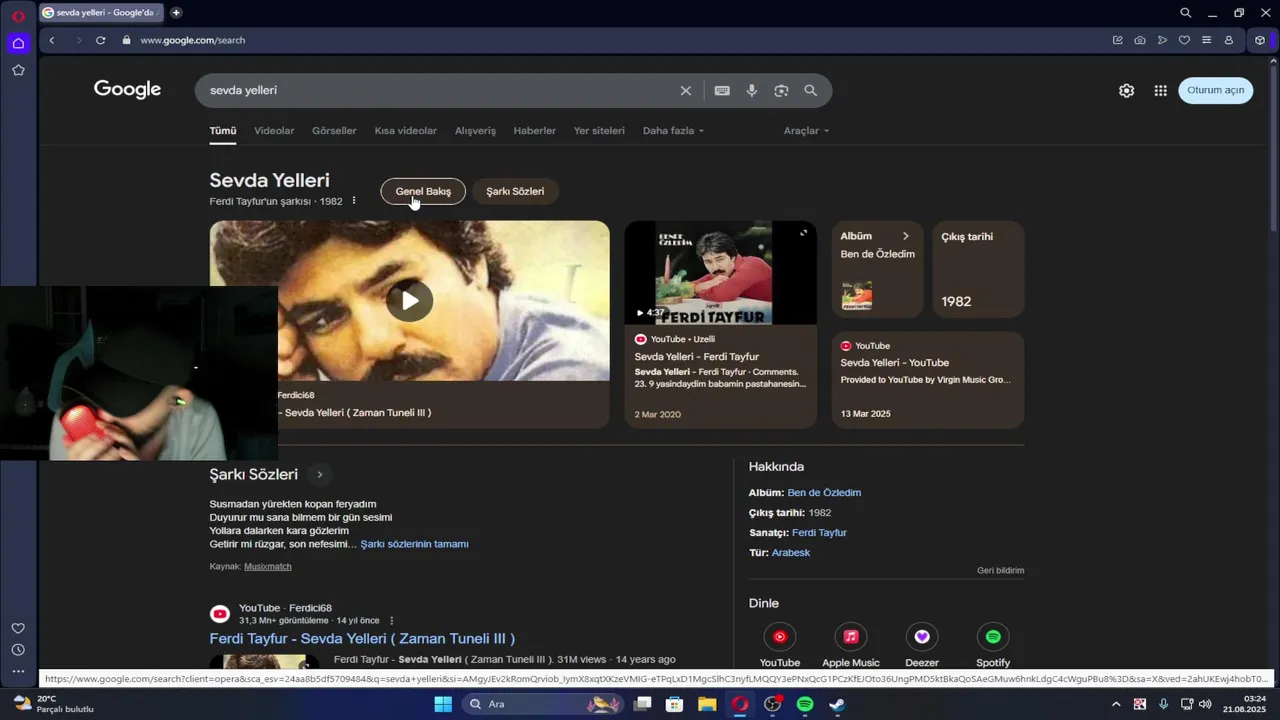This screenshot has height=720, width=1280.
Task: Open options menu for Ferdici68 YouTube result
Action: coord(392,621)
